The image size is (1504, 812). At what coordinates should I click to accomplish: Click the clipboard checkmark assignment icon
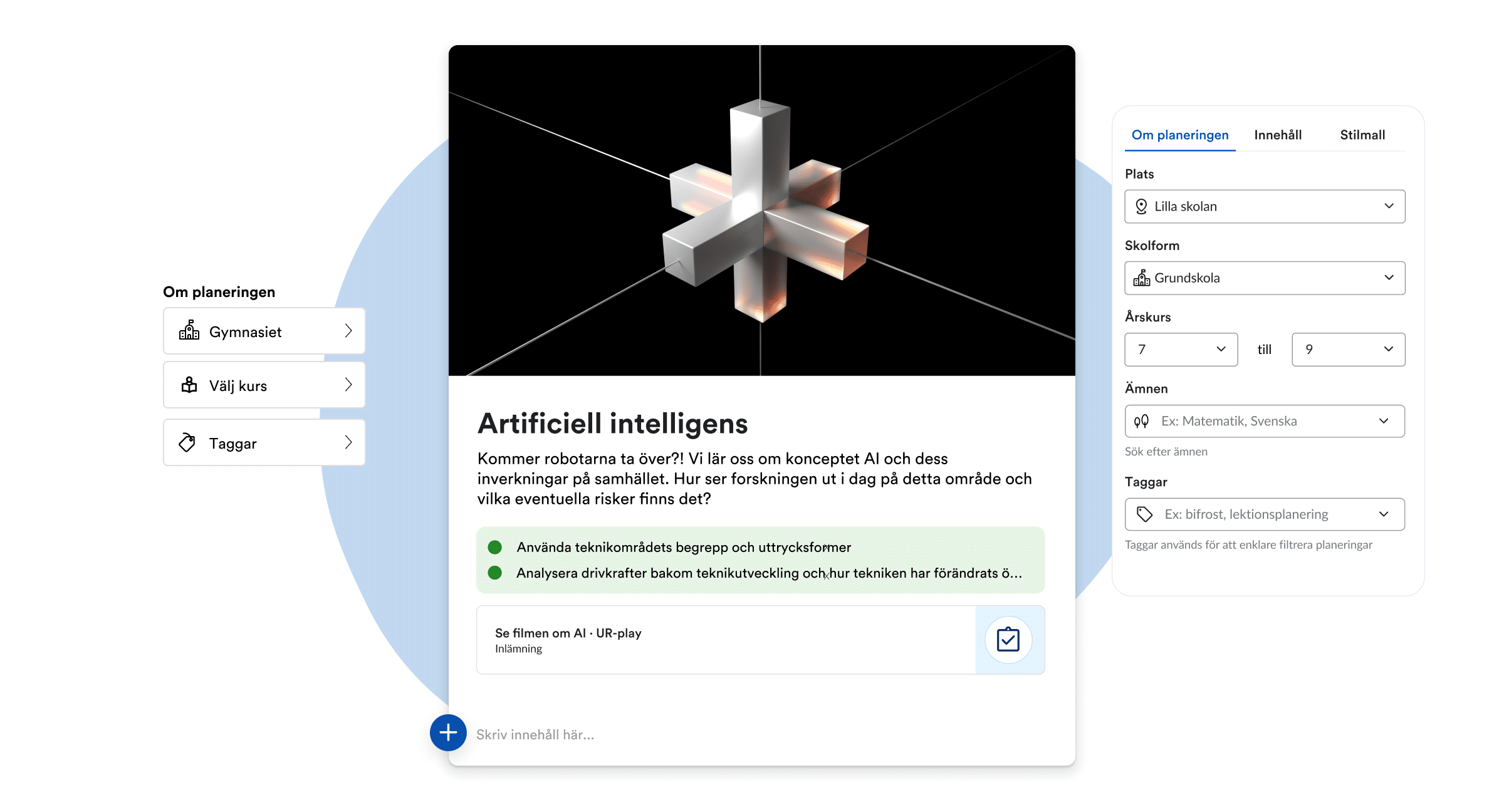coord(1008,640)
